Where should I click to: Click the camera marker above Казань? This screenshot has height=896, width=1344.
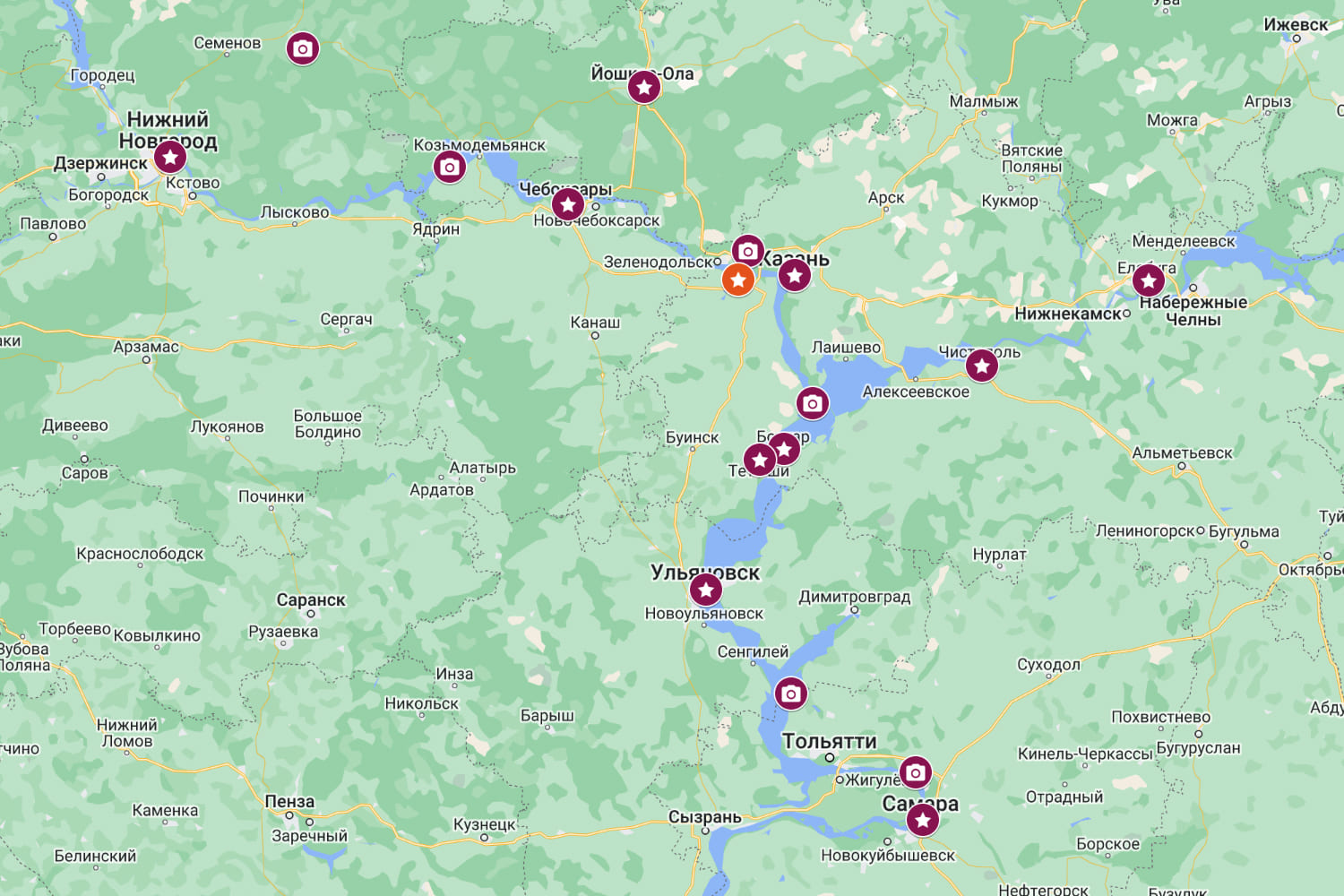pos(748,252)
